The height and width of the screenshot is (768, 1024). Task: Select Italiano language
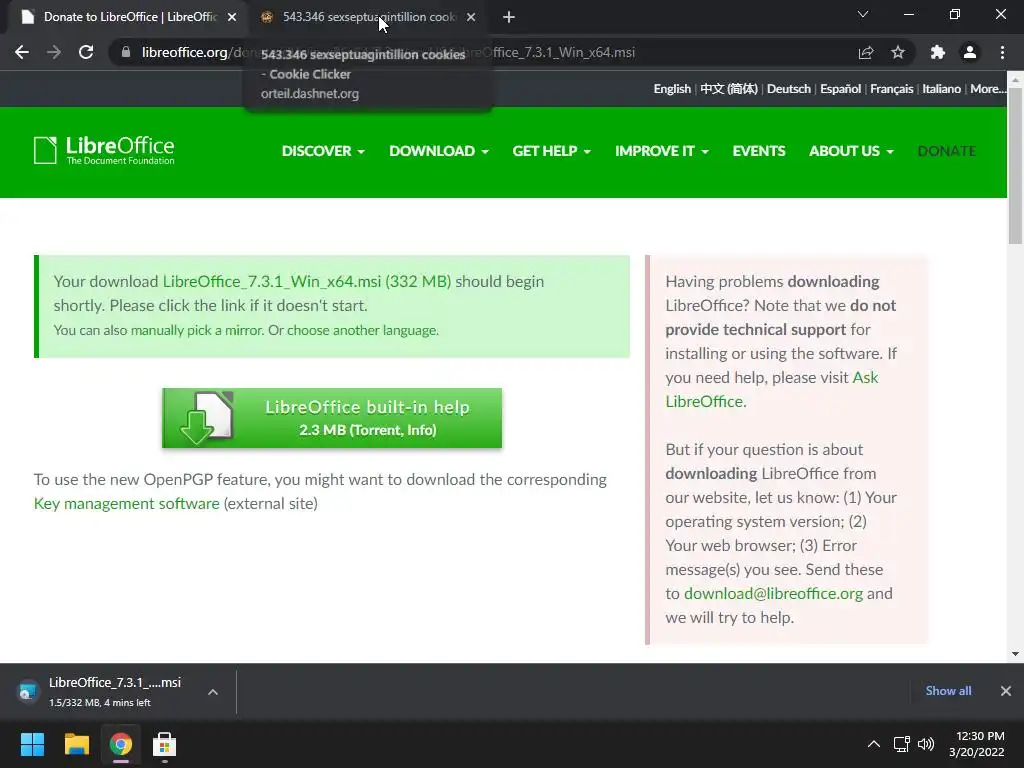click(x=941, y=89)
